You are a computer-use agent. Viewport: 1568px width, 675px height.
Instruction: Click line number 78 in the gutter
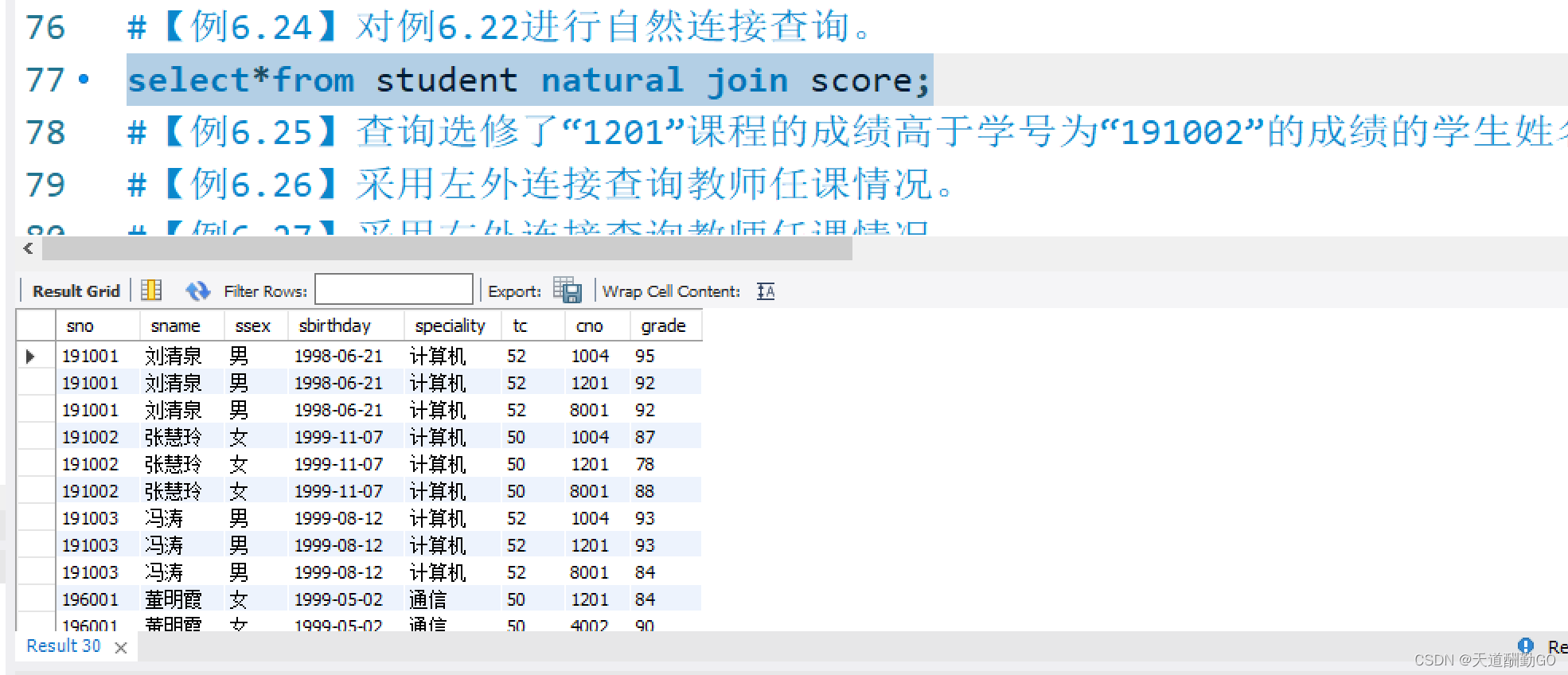[x=45, y=133]
